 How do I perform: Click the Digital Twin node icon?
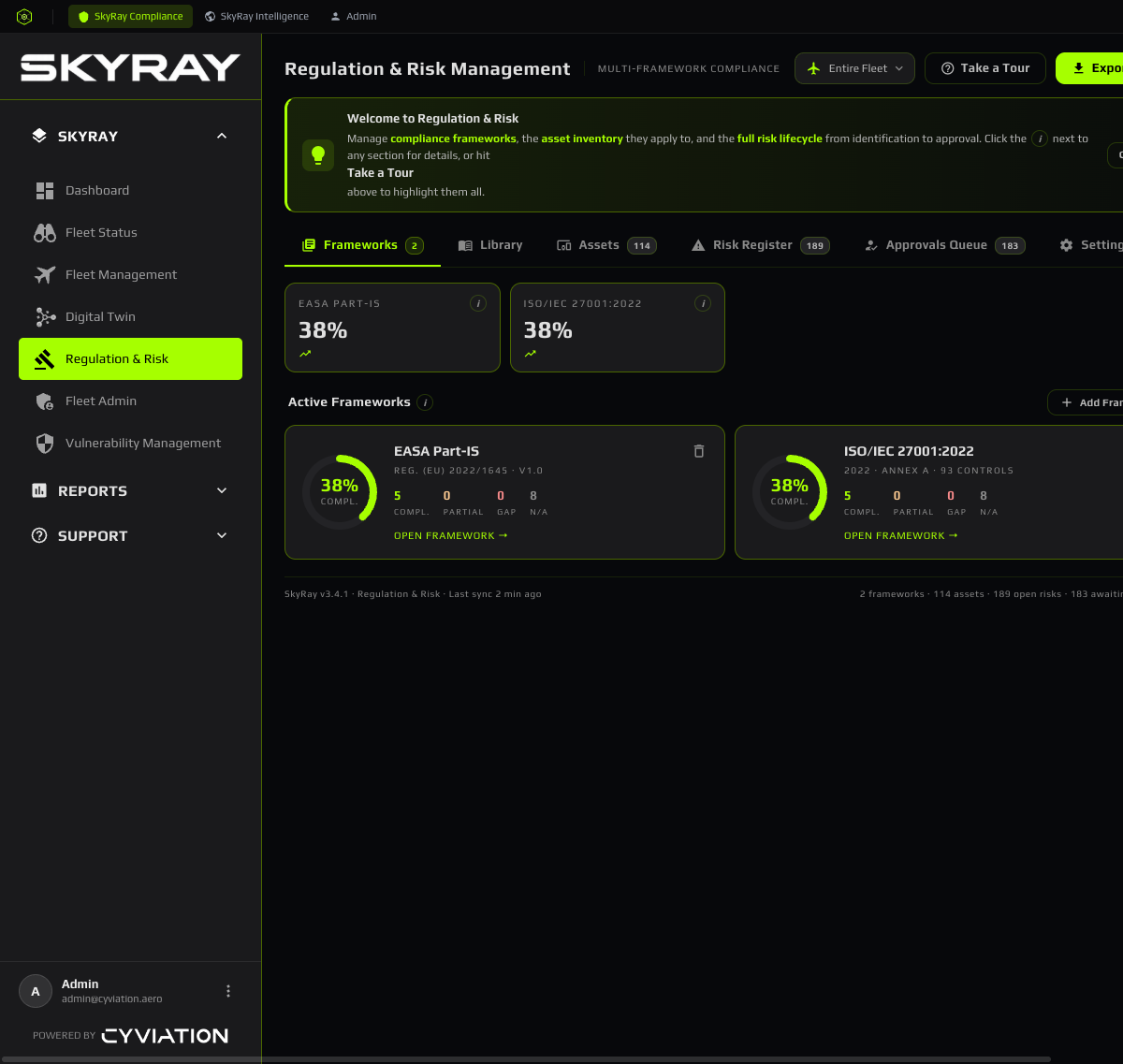[45, 317]
